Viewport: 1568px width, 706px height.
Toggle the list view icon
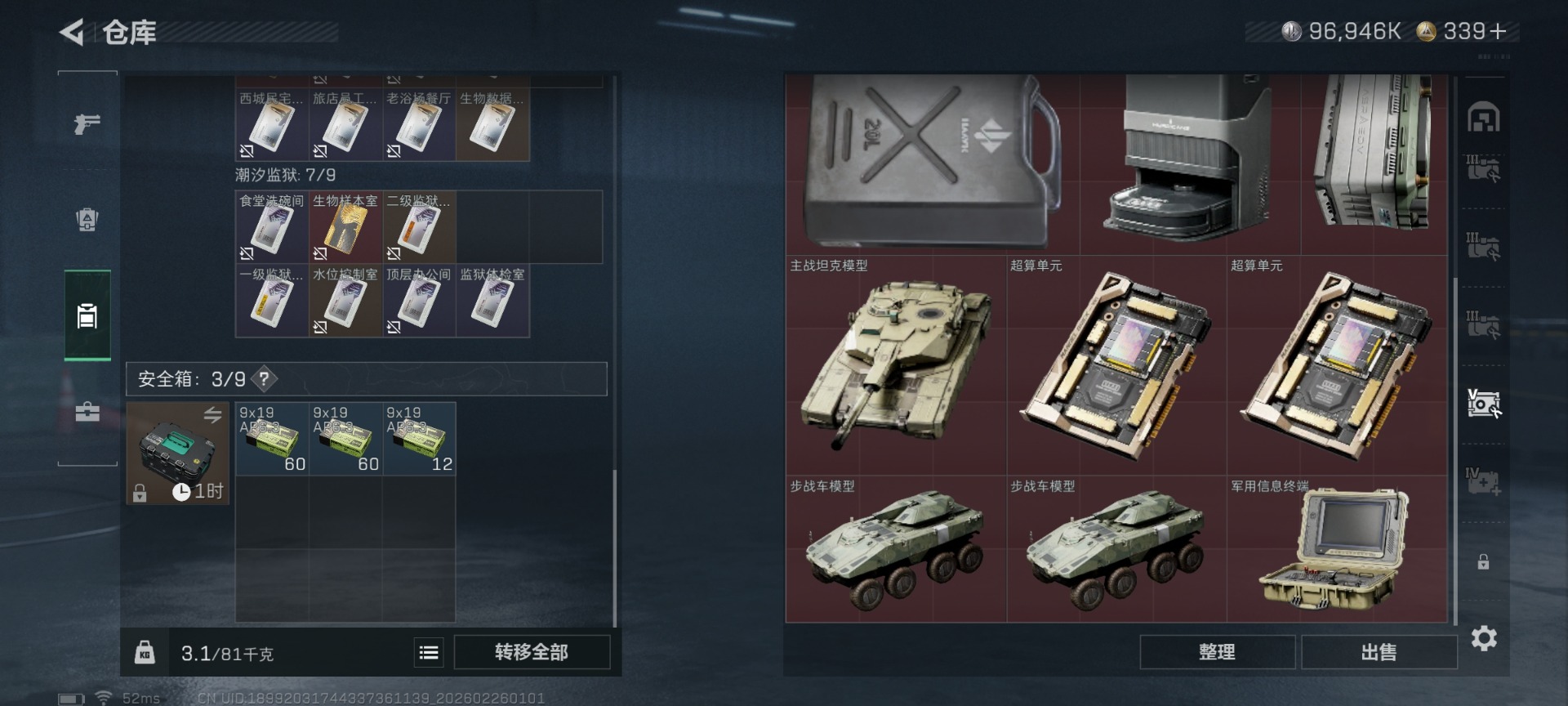429,652
